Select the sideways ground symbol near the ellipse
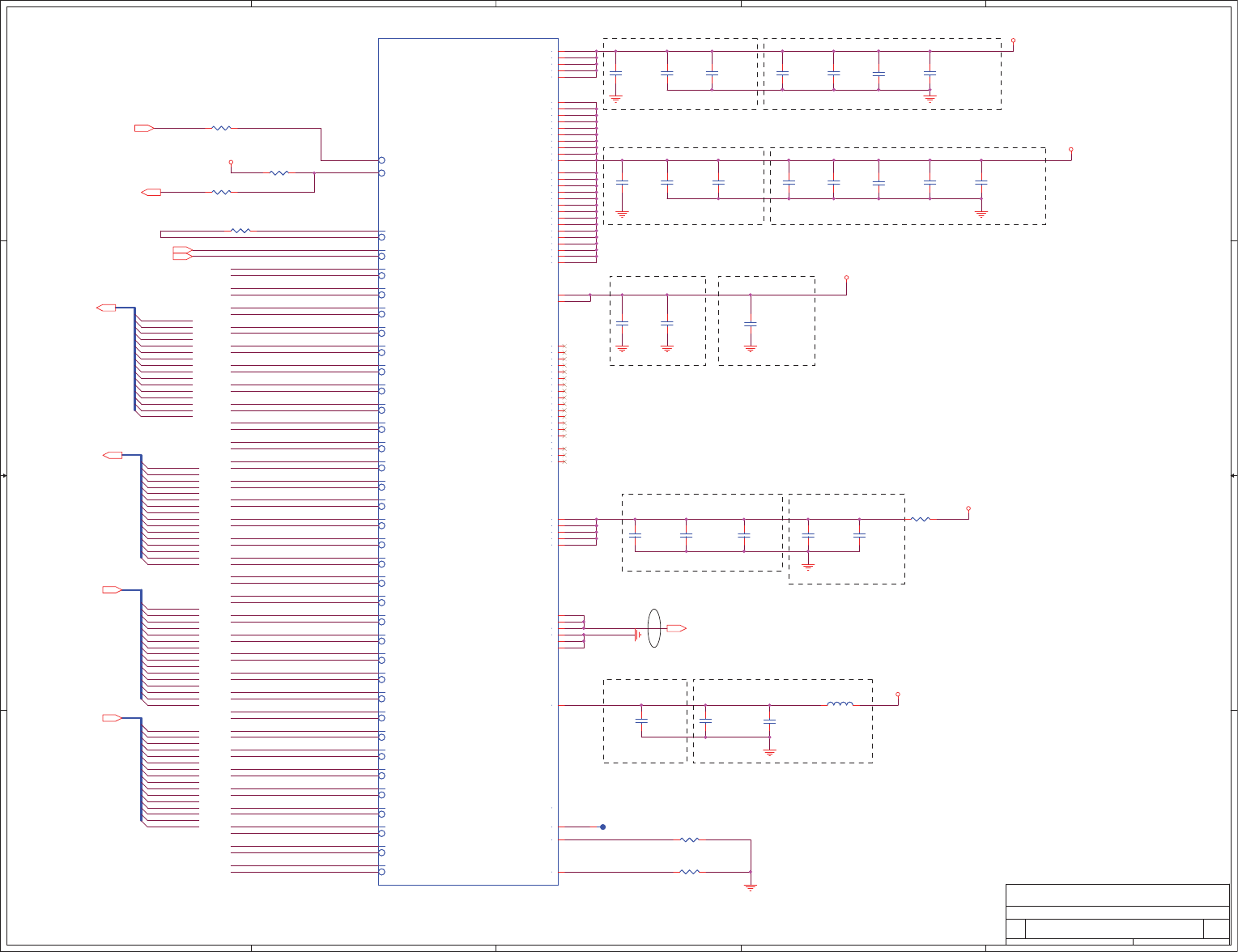This screenshot has width=1238, height=952. point(639,635)
